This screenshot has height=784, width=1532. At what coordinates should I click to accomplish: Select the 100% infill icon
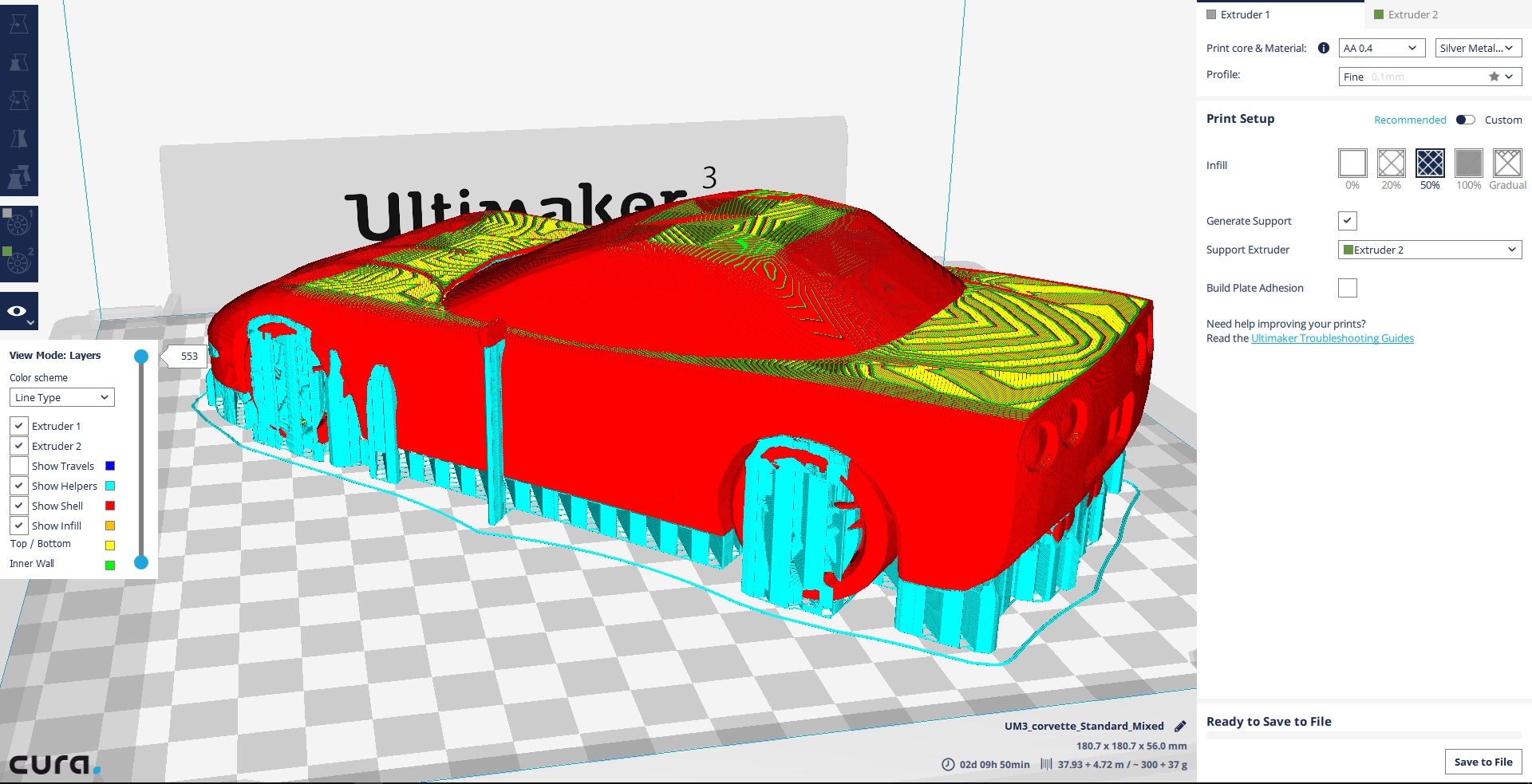1469,163
